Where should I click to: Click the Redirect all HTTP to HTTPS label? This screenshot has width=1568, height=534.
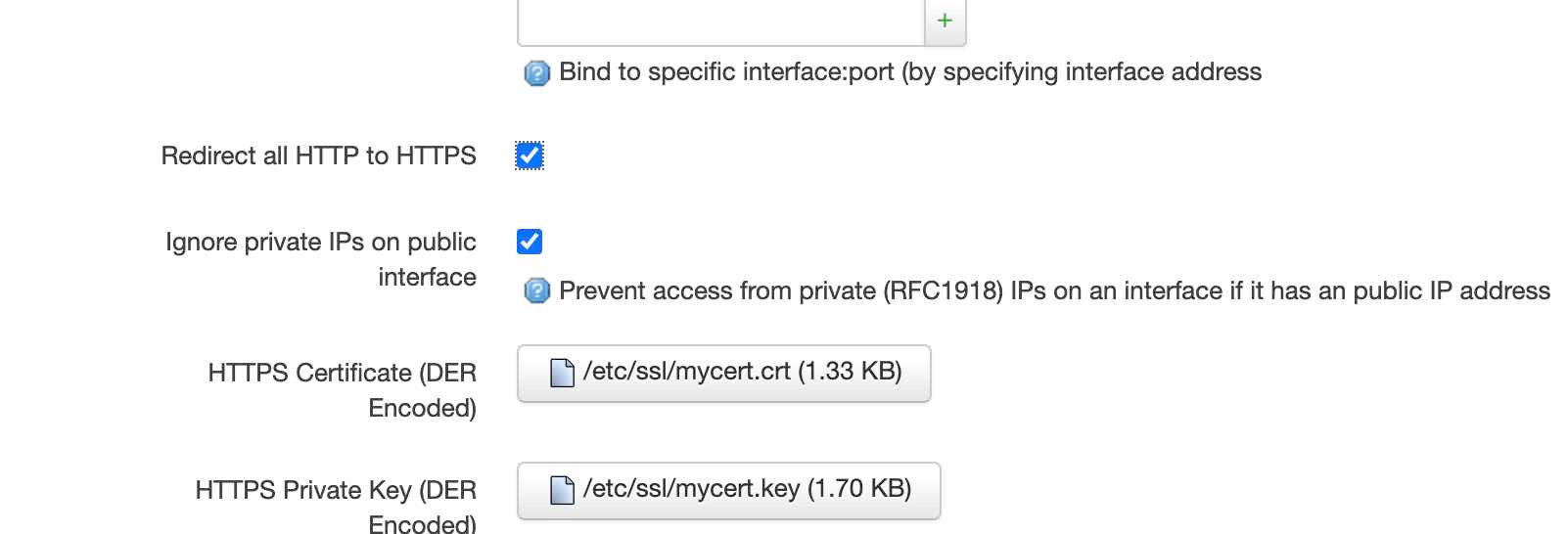tap(318, 156)
